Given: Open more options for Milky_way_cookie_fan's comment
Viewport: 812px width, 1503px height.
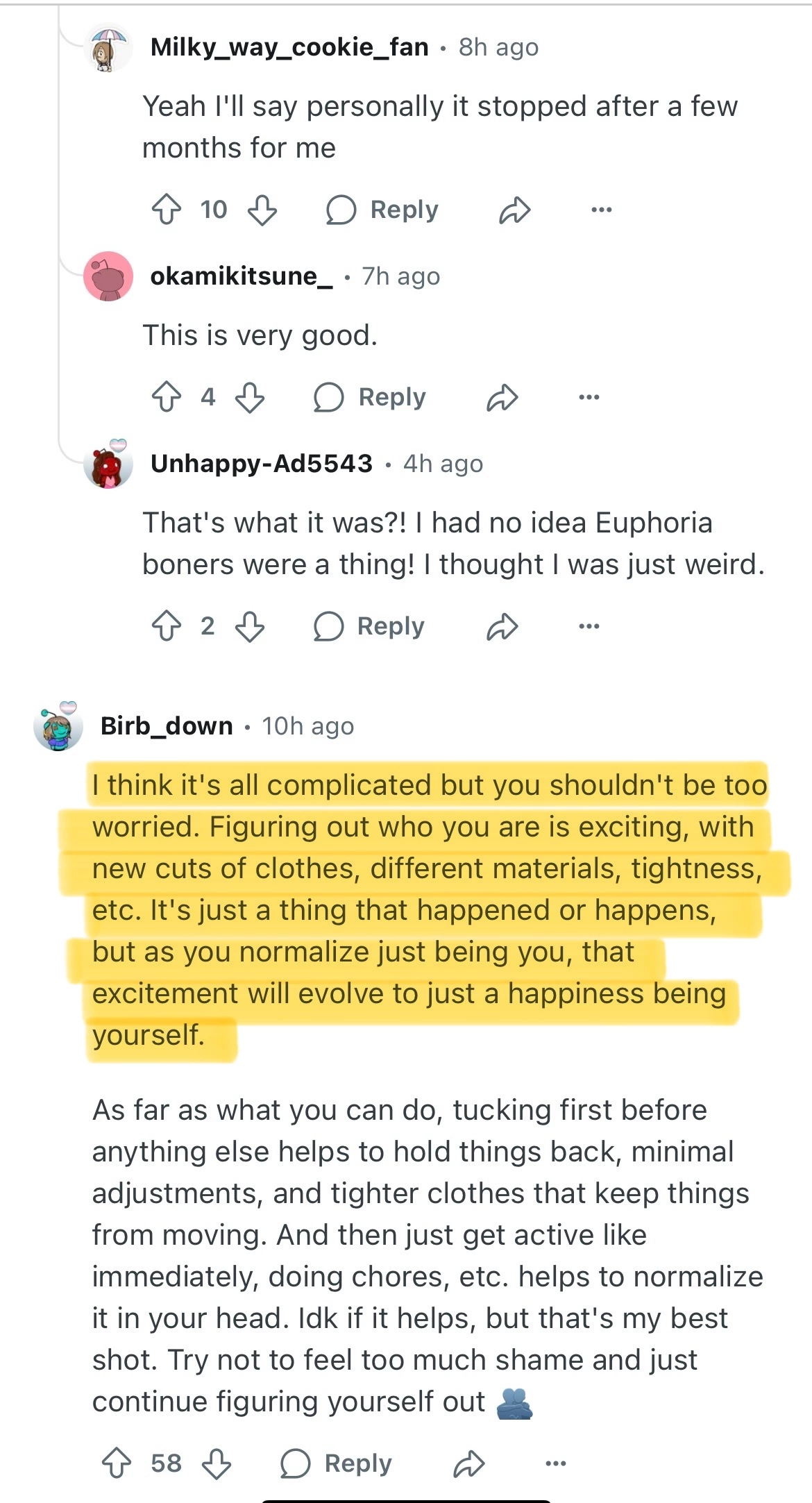Looking at the screenshot, I should (x=601, y=210).
